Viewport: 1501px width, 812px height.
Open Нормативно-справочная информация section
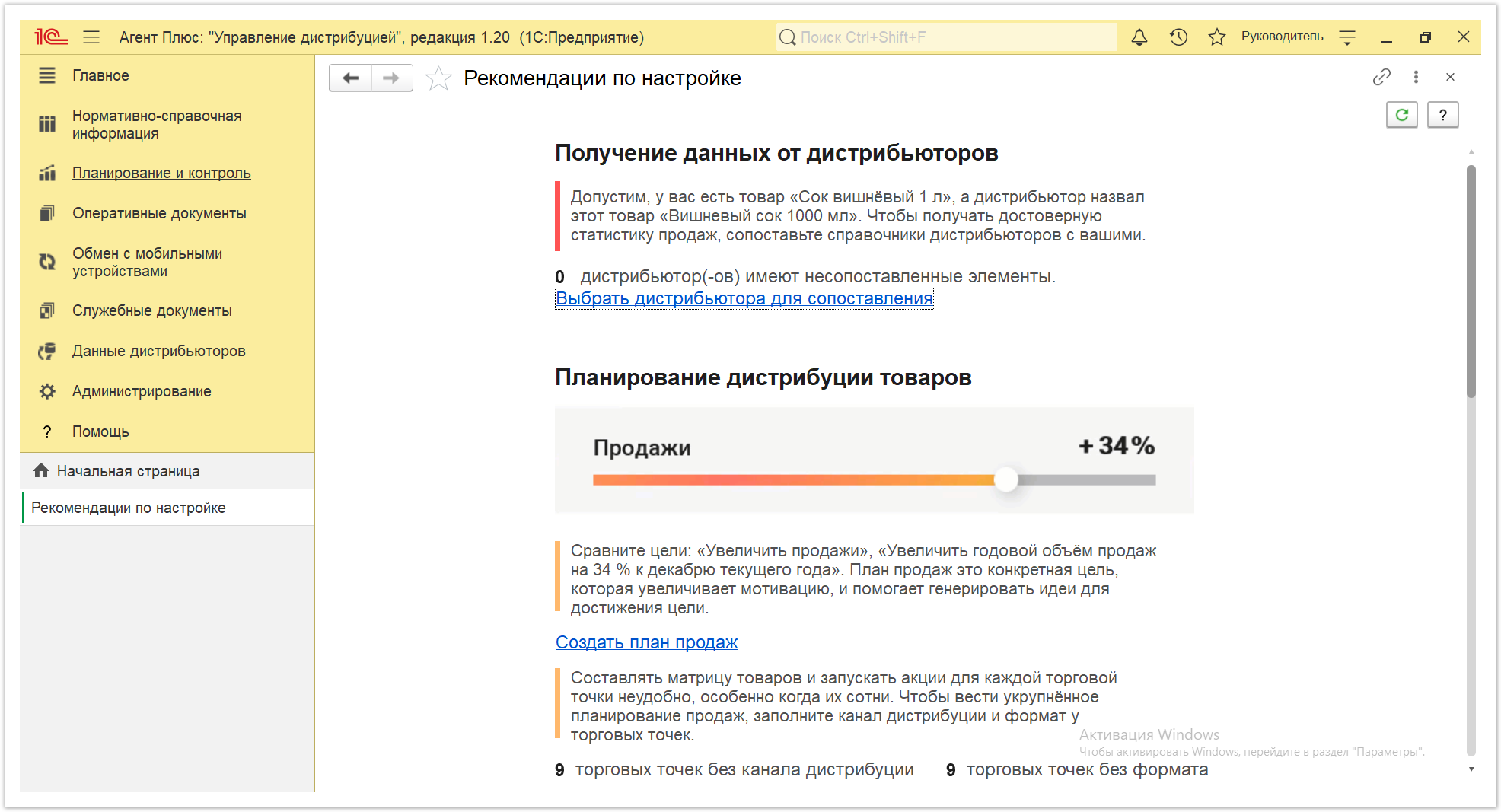[157, 125]
